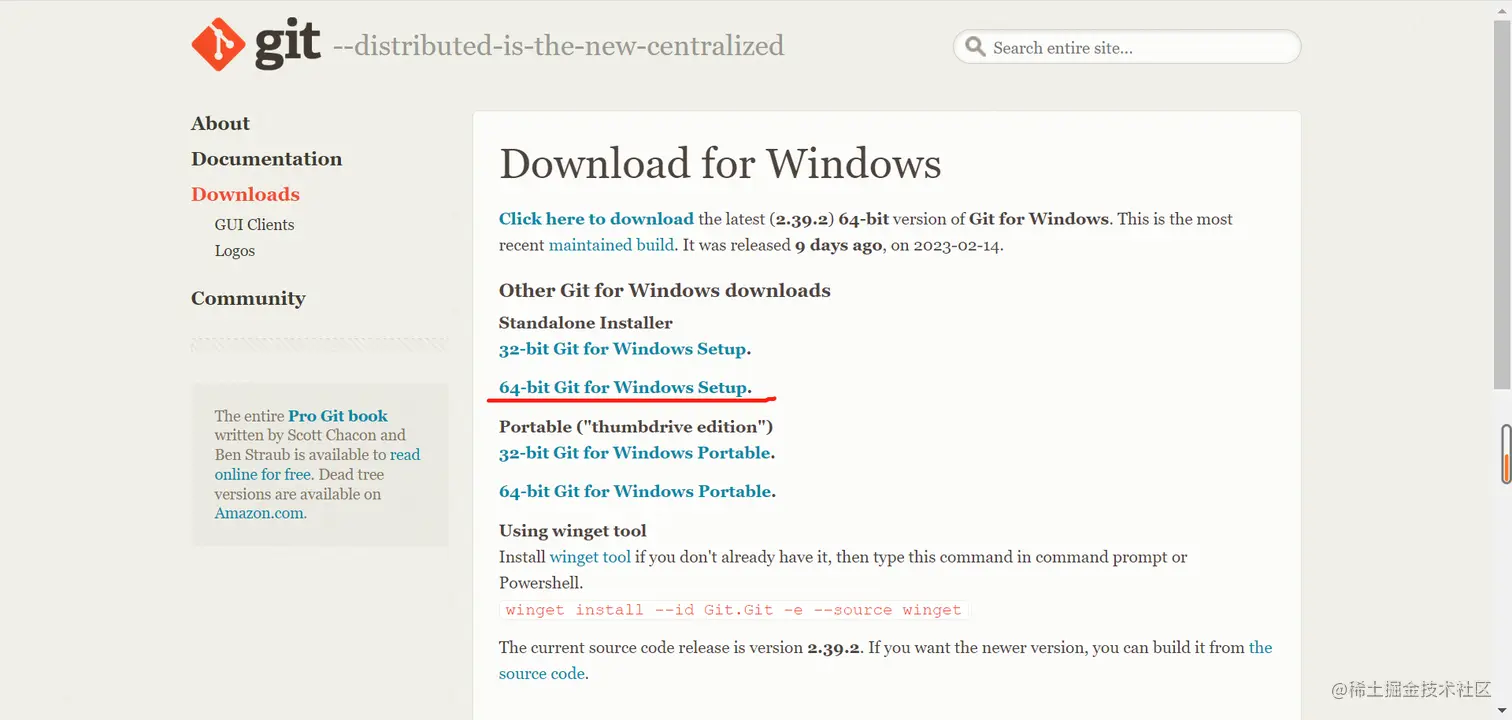This screenshot has height=720, width=1512.
Task: Open the Pro Git book link
Action: click(x=337, y=416)
